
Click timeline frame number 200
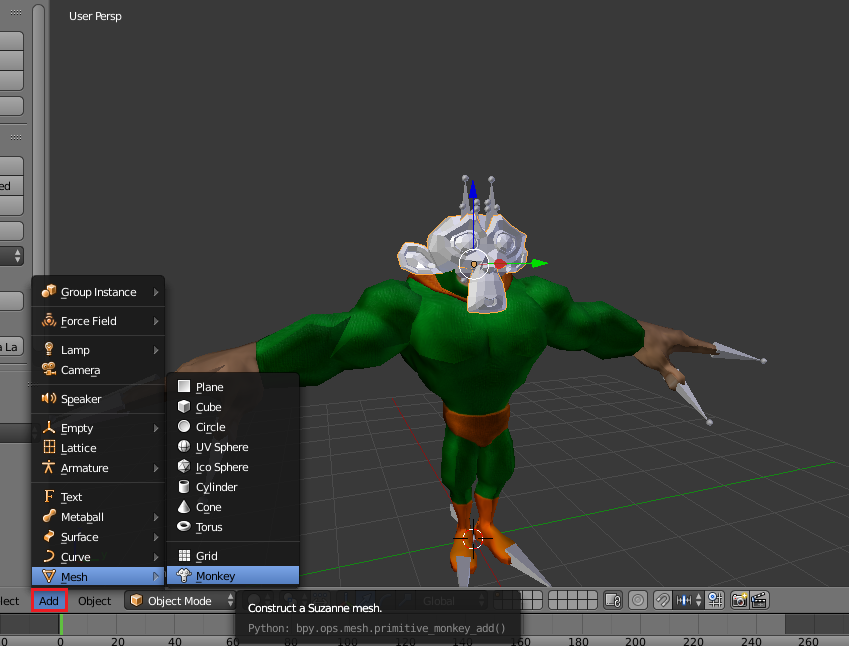point(635,641)
